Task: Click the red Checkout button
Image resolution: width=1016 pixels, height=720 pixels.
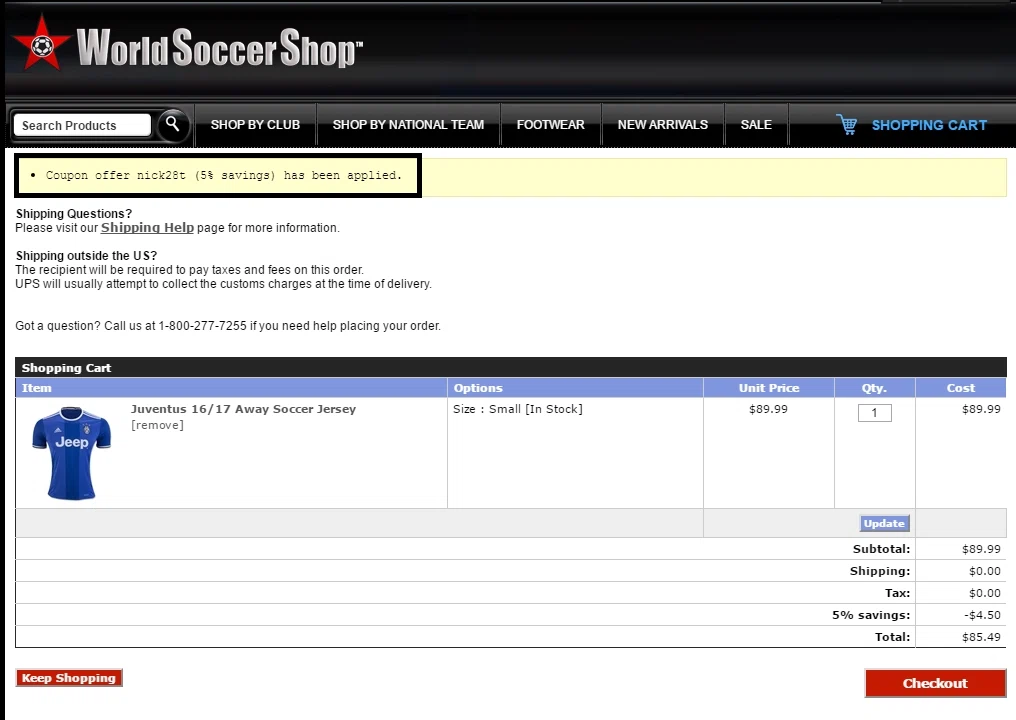Action: coord(935,683)
